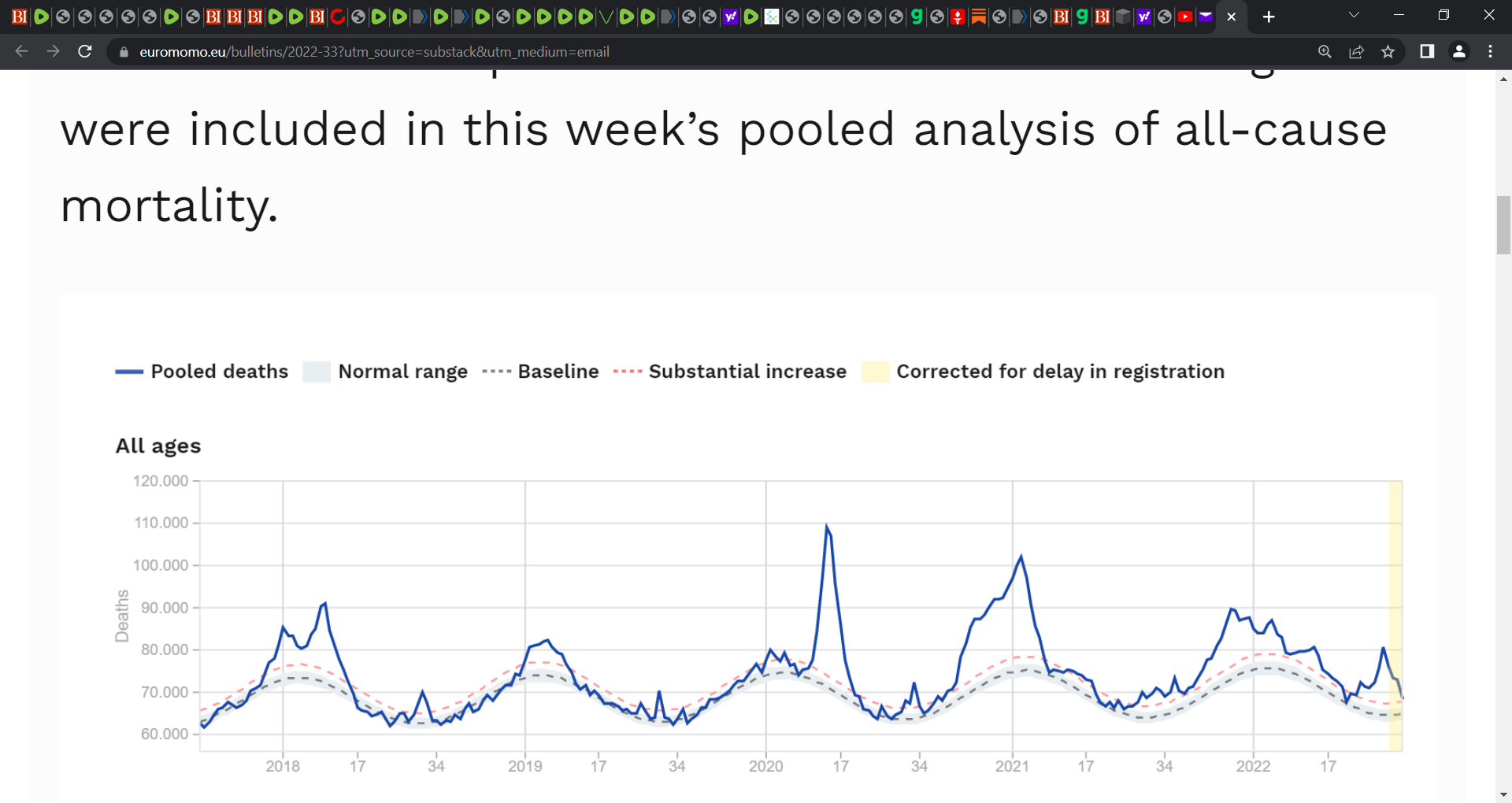The height and width of the screenshot is (803, 1512).
Task: Switch to the first BI tab
Action: (x=20, y=17)
